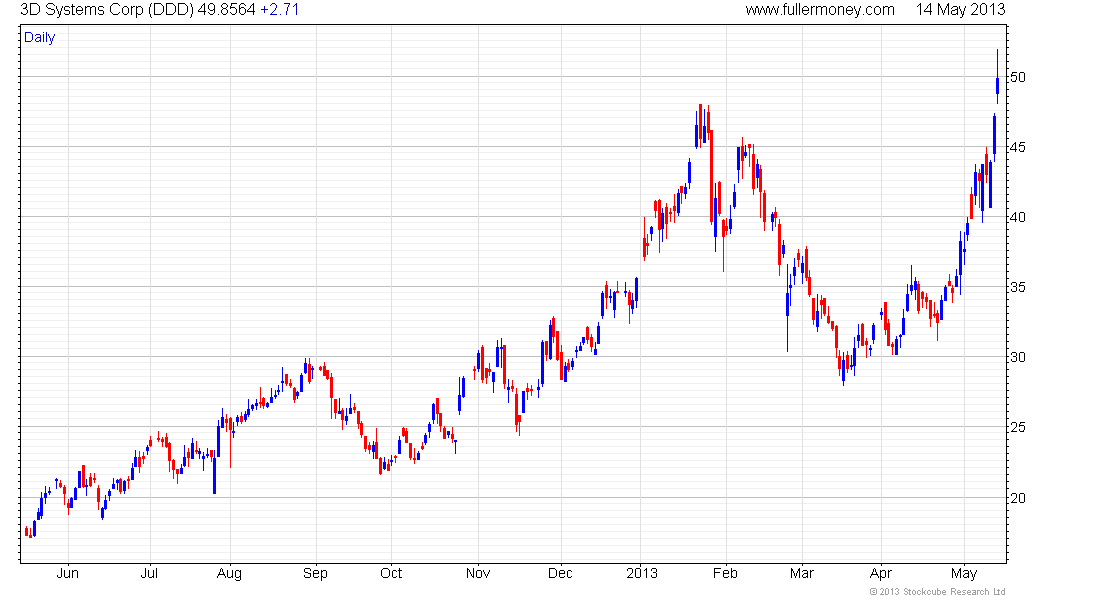Click the 2013 year label on axis
The height and width of the screenshot is (600, 1100).
pos(642,573)
